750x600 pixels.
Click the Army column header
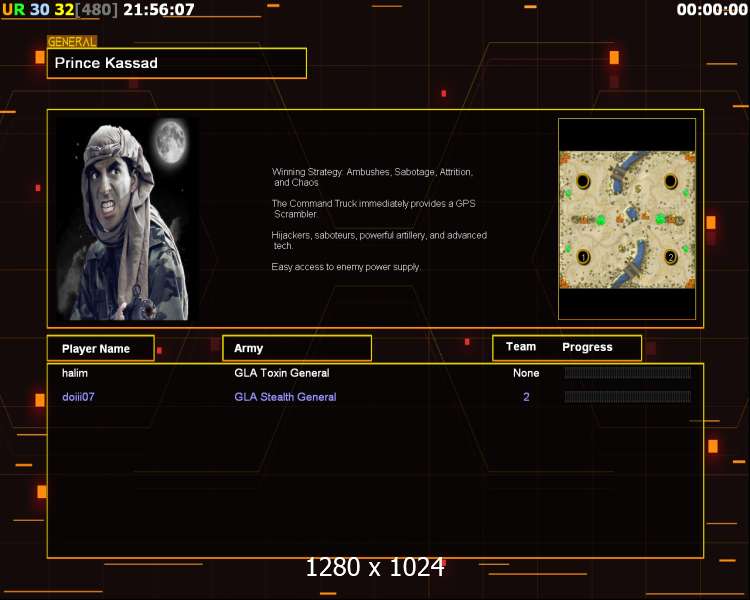pyautogui.click(x=296, y=348)
